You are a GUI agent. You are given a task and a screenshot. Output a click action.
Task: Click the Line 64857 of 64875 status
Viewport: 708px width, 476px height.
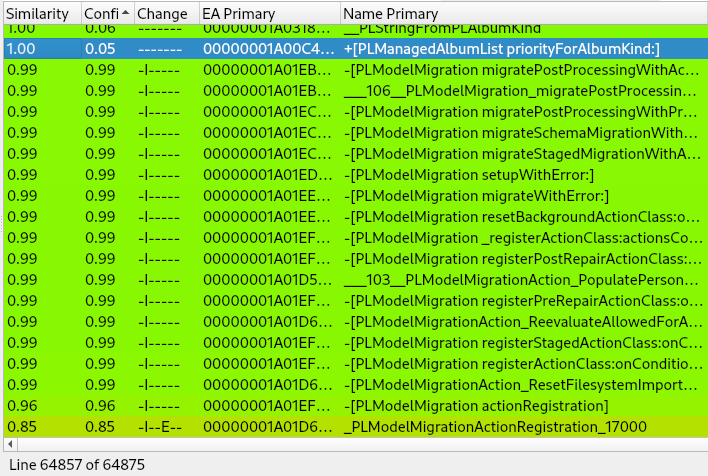pyautogui.click(x=77, y=465)
